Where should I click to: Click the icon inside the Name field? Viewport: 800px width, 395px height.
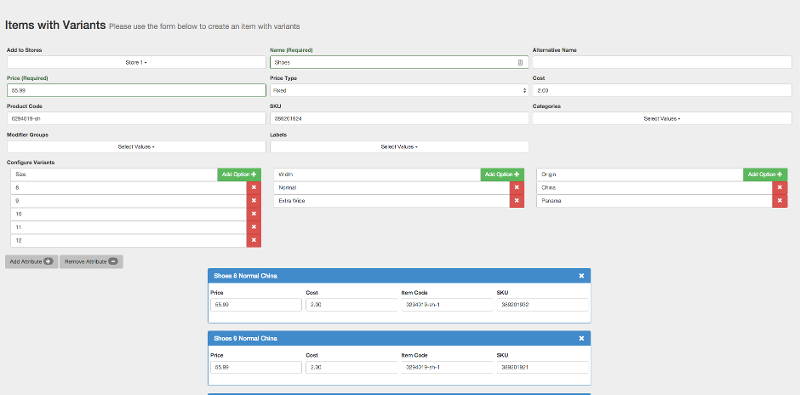[x=520, y=62]
